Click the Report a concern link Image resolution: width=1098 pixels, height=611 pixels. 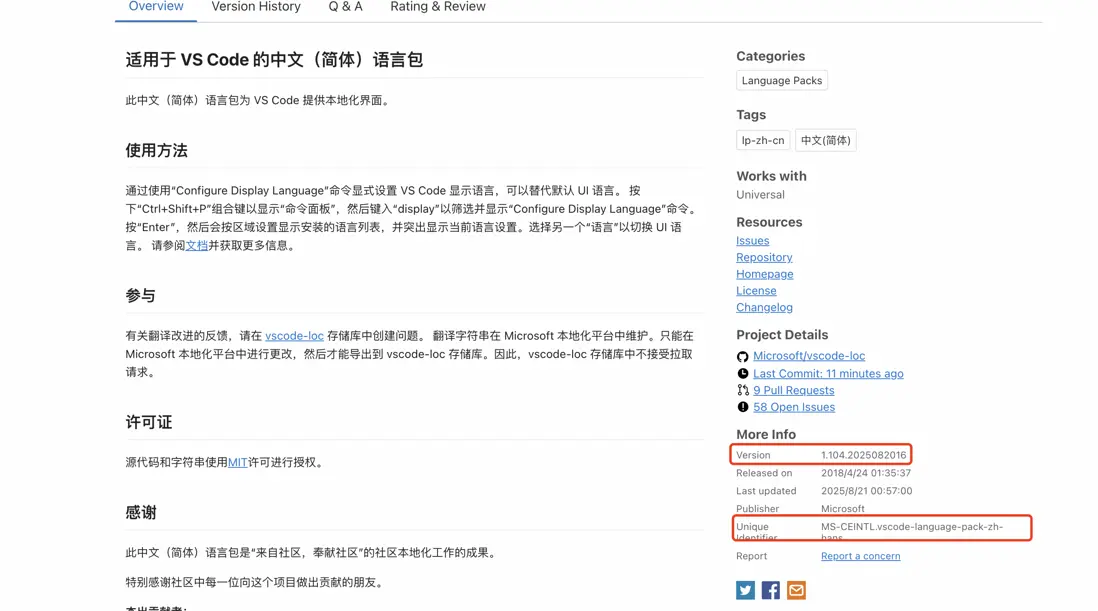pos(861,556)
